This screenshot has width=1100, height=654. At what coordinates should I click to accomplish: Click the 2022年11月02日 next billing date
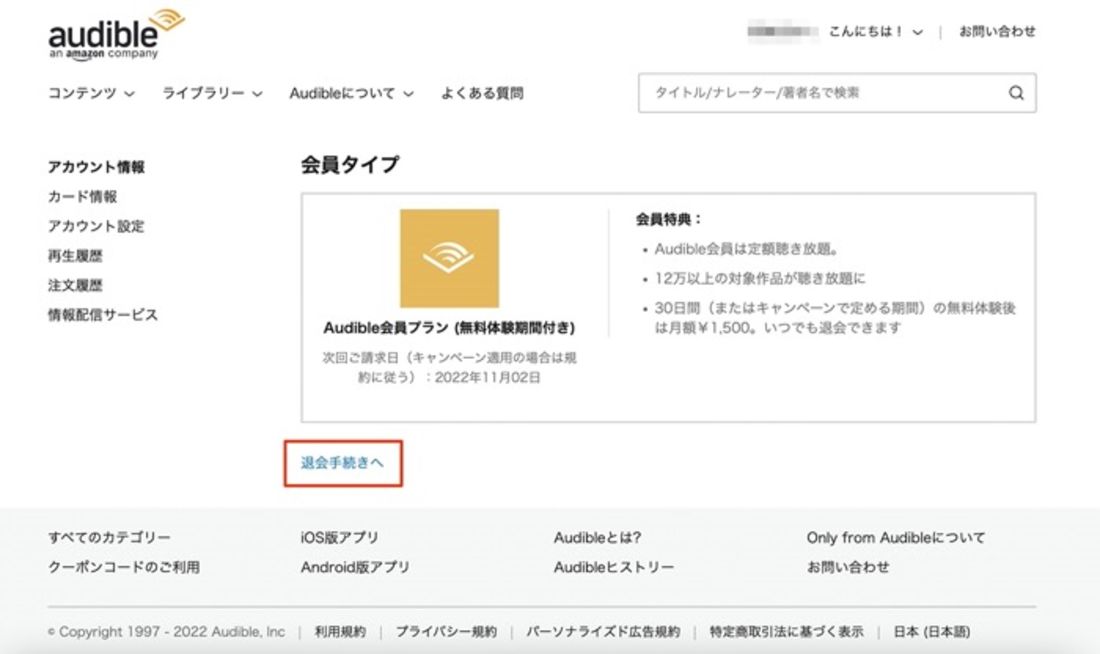488,378
